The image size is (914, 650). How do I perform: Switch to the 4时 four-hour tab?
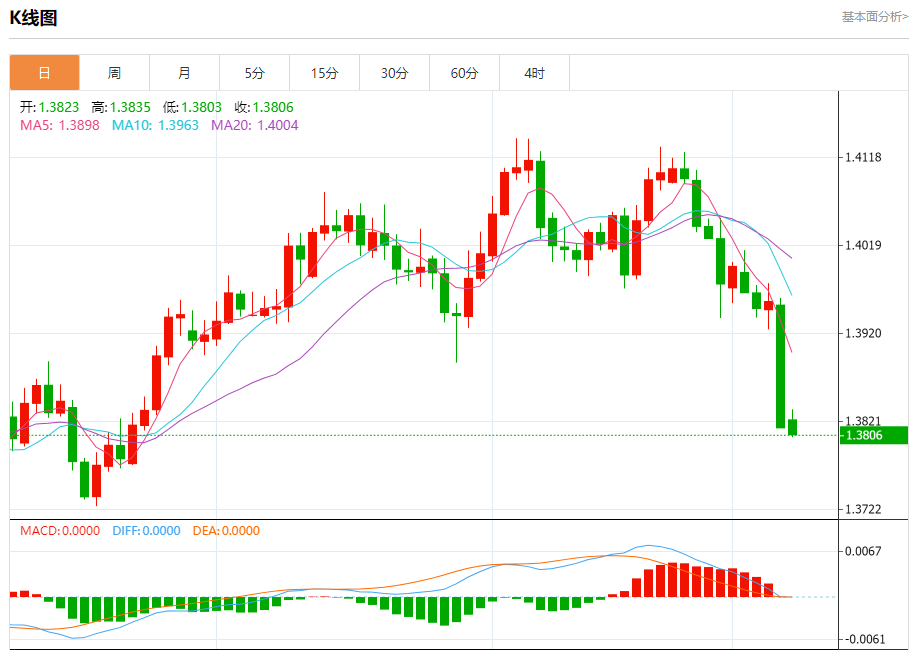click(534, 73)
